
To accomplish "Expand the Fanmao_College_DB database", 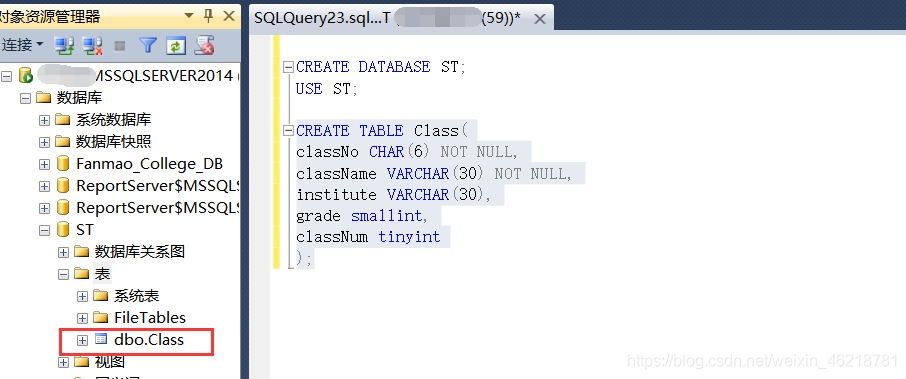I will click(x=44, y=164).
